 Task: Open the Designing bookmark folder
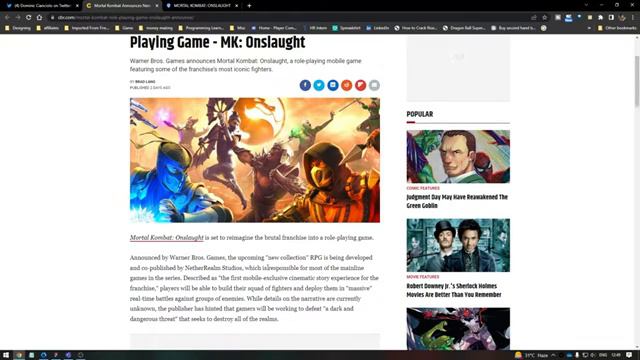[18, 28]
